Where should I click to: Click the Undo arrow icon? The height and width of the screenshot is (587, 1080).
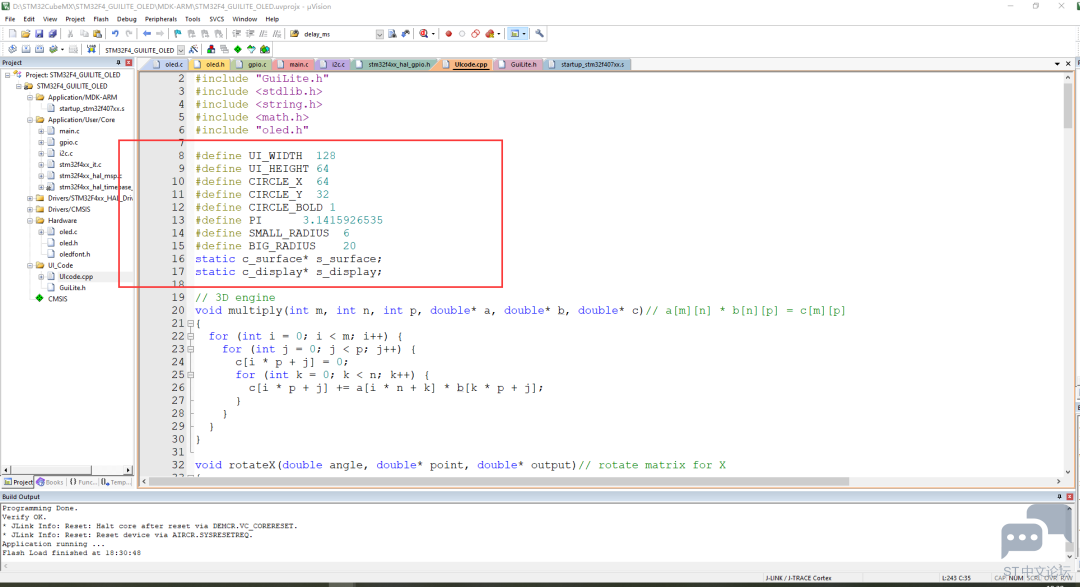pyautogui.click(x=115, y=34)
